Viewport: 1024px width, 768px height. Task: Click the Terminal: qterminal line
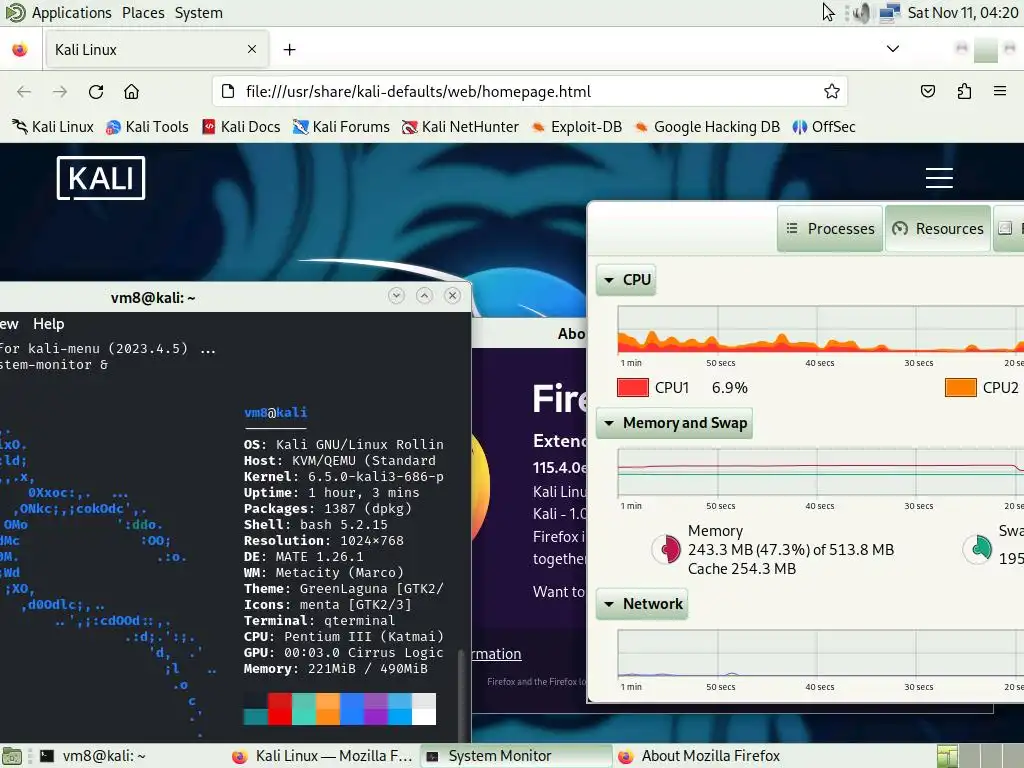point(319,621)
